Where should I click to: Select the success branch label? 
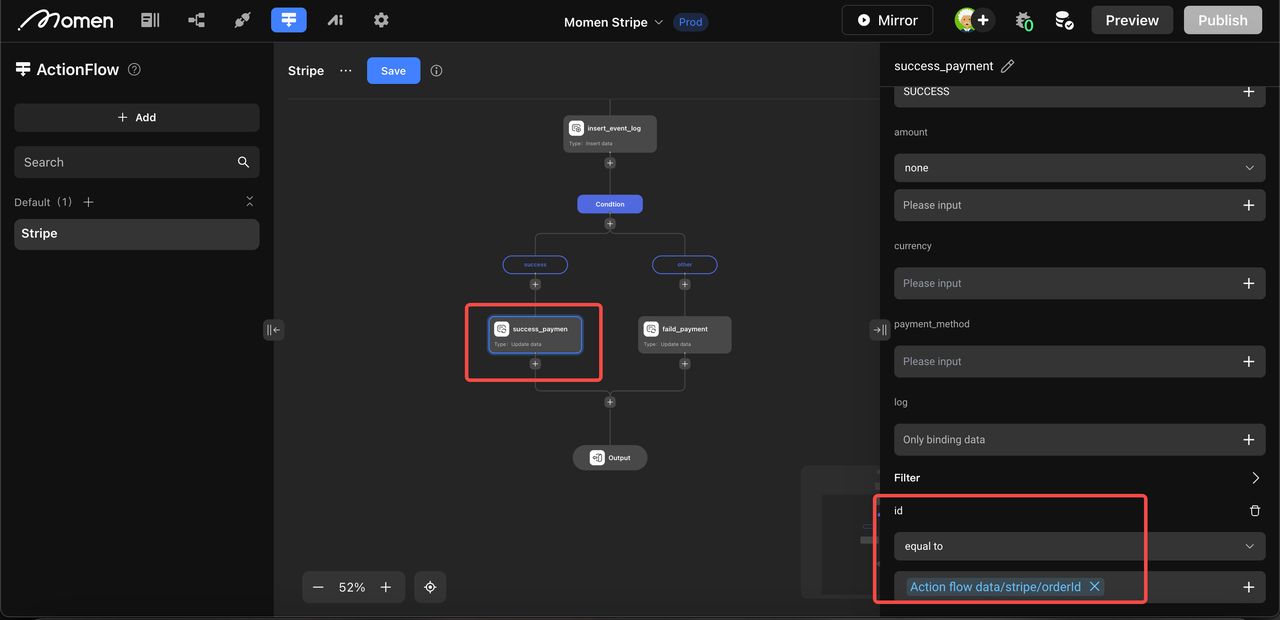click(535, 265)
